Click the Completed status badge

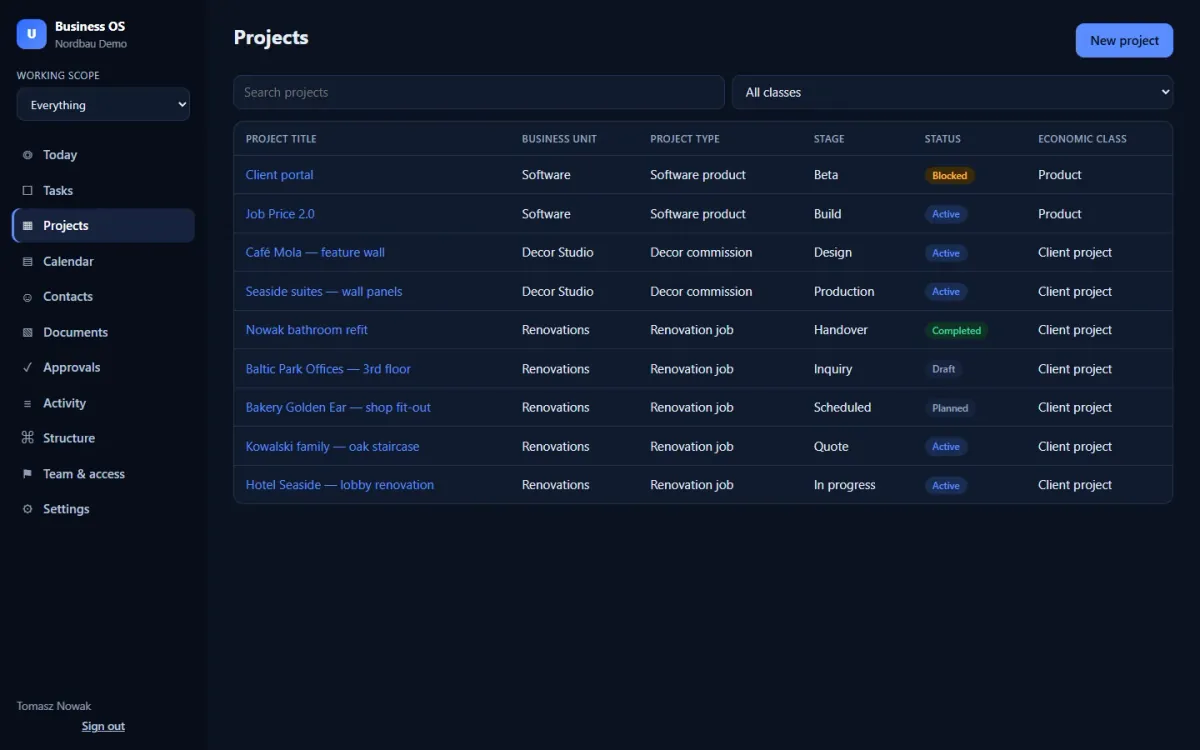click(956, 330)
